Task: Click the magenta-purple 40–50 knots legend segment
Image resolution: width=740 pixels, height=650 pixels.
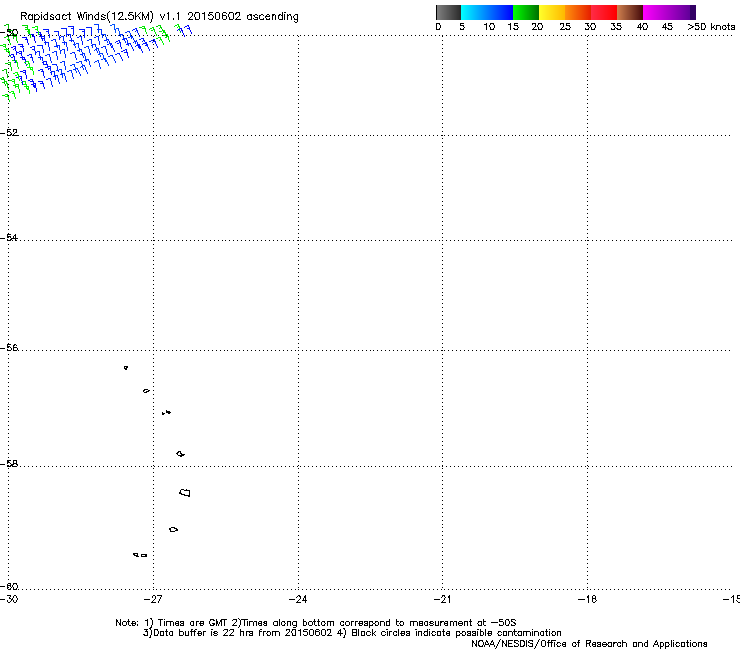Action: (669, 12)
